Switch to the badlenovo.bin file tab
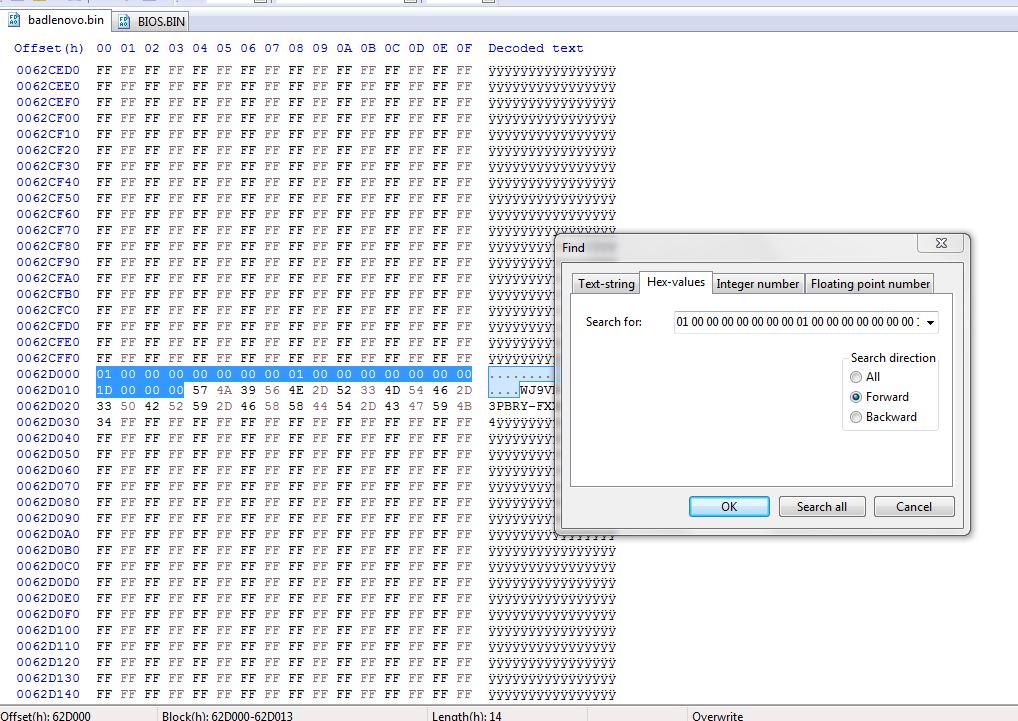 pos(56,20)
